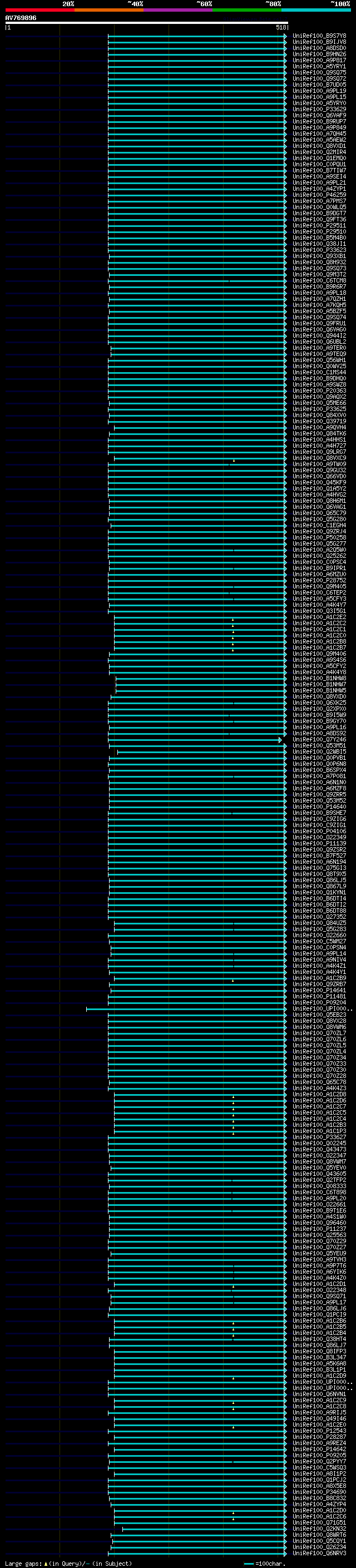Select hit label UniRef100_B1NHW5

(x=319, y=690)
